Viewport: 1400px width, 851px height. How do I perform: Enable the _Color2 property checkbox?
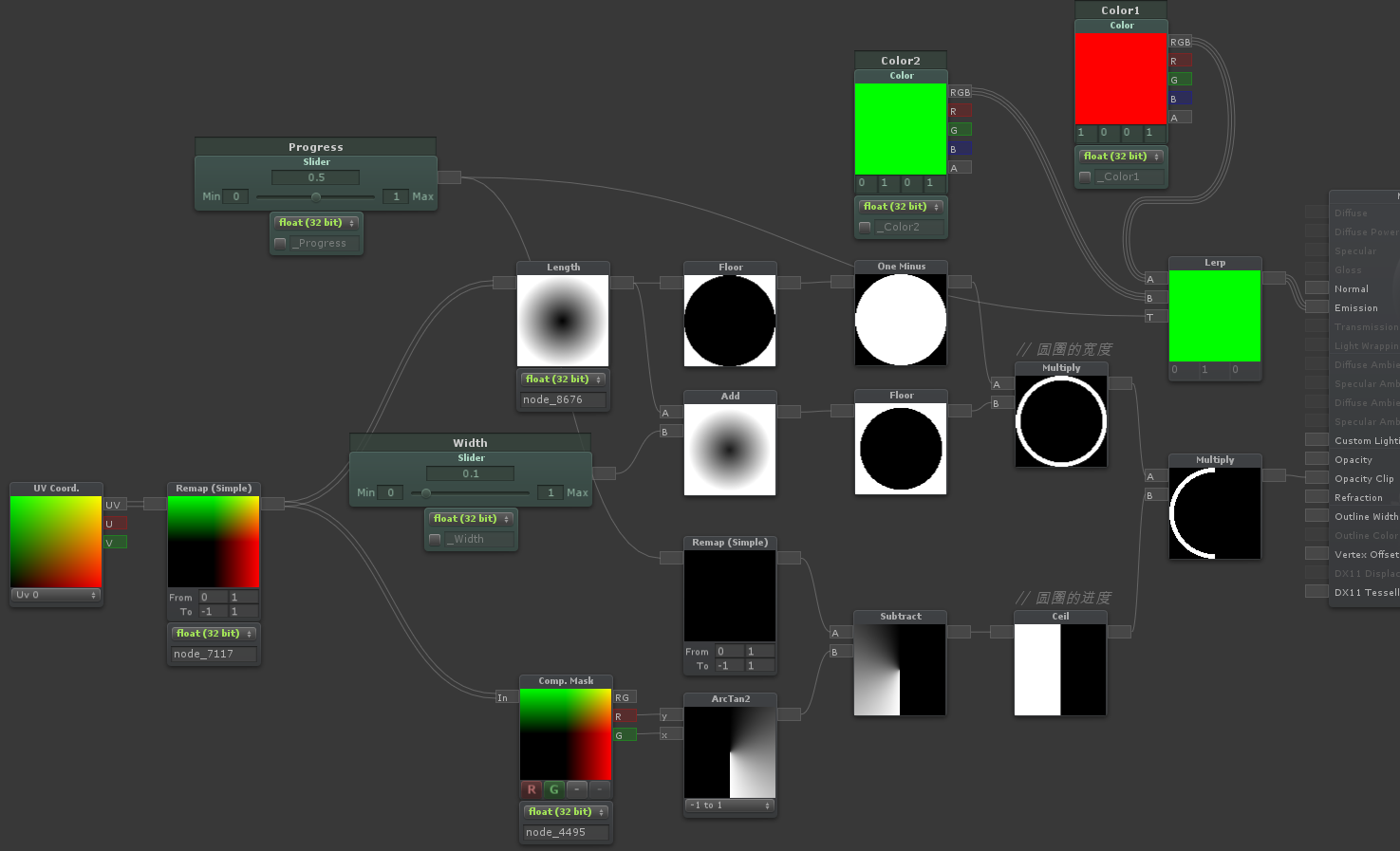point(865,228)
